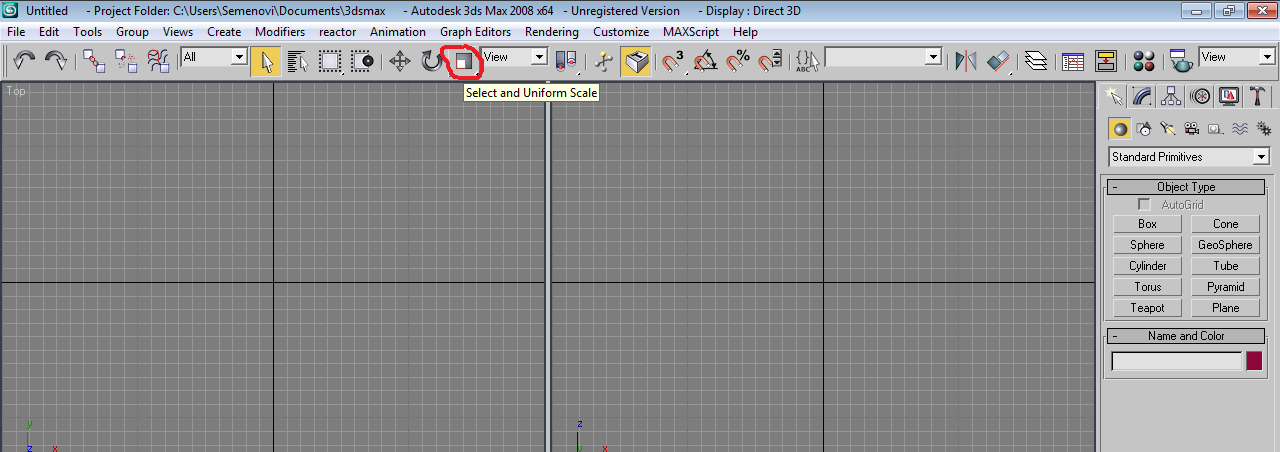Click the Select and Link icon
Viewport: 1280px width, 452px height.
point(94,62)
